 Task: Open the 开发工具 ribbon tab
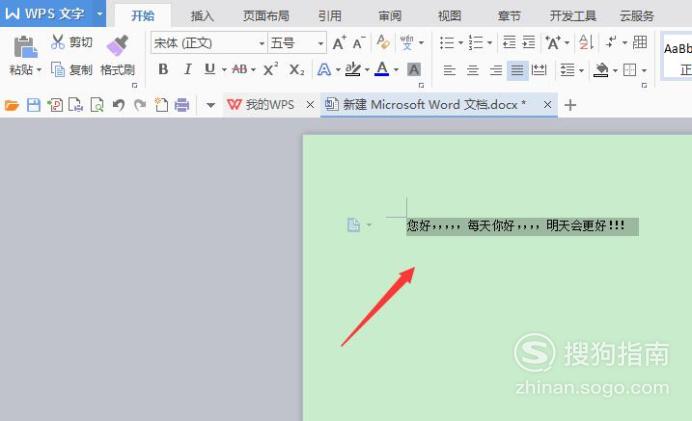click(573, 16)
